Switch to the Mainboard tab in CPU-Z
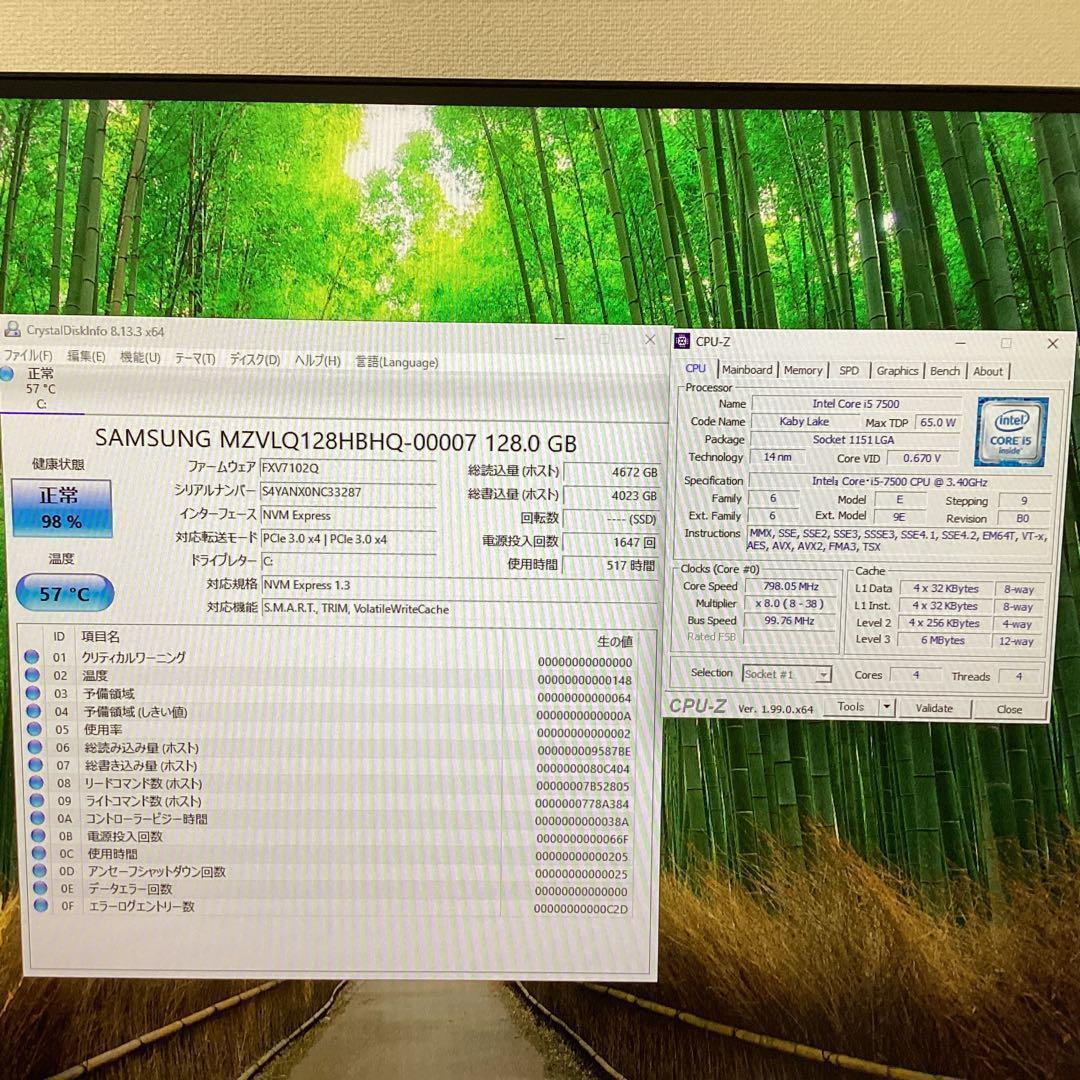1080x1080 pixels. click(747, 370)
